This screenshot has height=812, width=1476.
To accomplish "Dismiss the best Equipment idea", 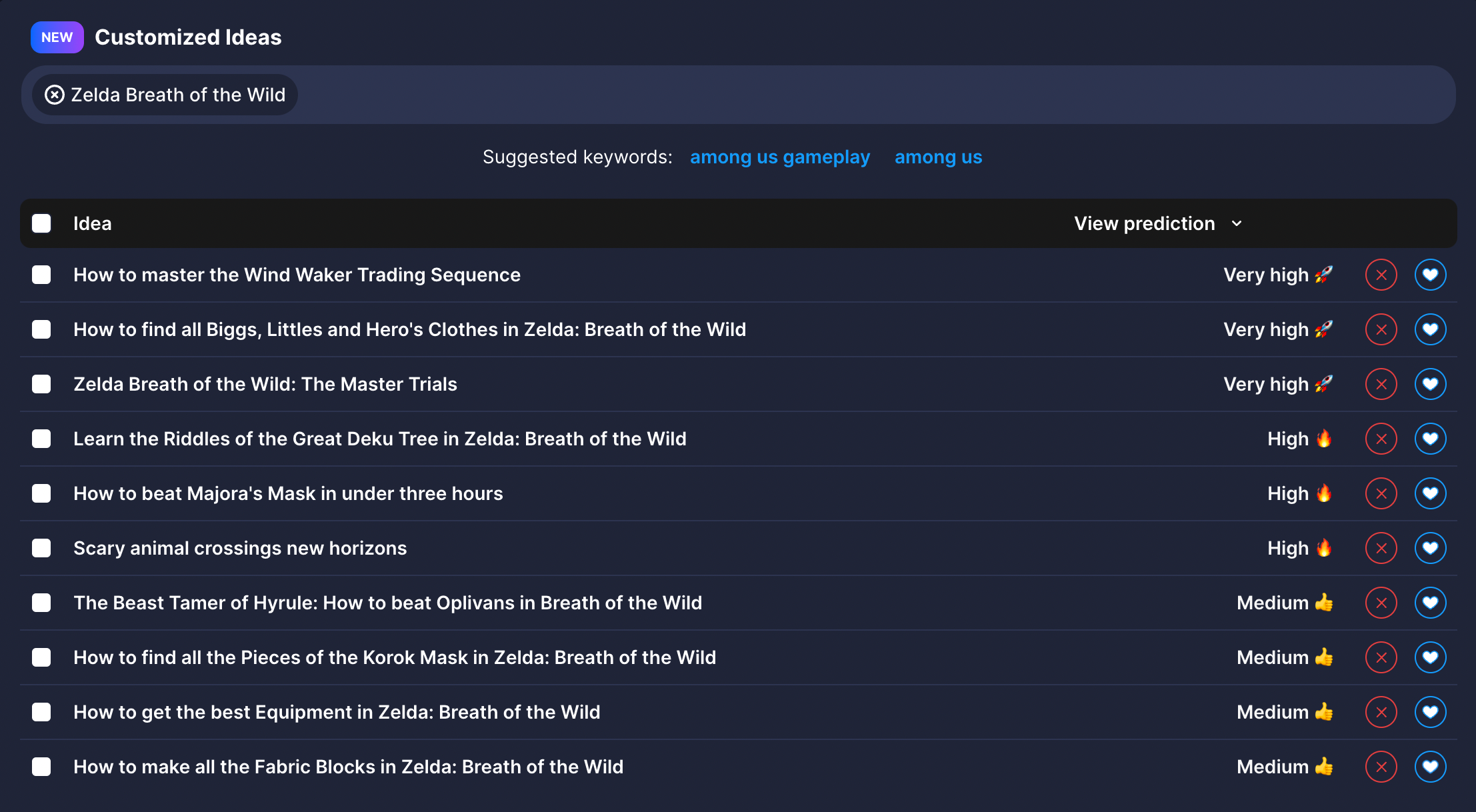I will tap(1381, 712).
